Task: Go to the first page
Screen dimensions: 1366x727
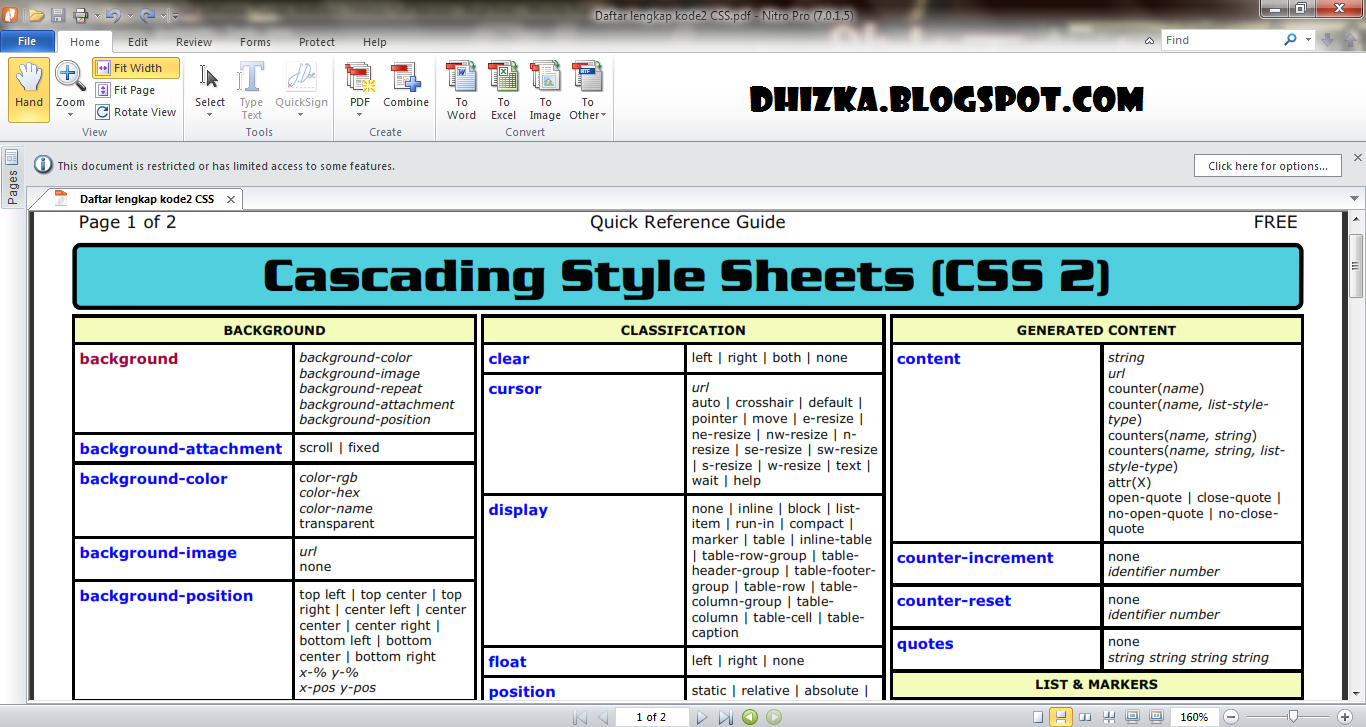Action: [x=580, y=717]
